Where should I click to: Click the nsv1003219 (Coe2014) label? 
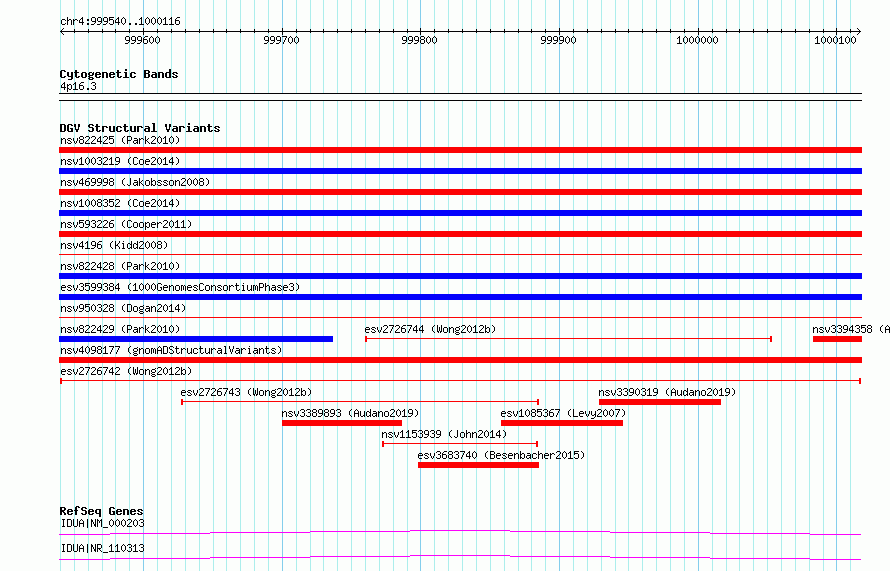[120, 161]
